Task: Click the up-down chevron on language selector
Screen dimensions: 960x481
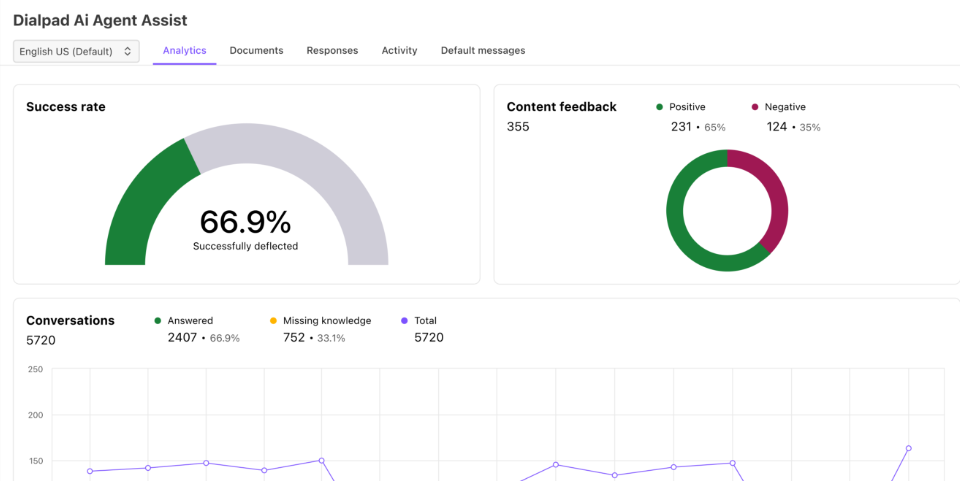Action: click(128, 51)
